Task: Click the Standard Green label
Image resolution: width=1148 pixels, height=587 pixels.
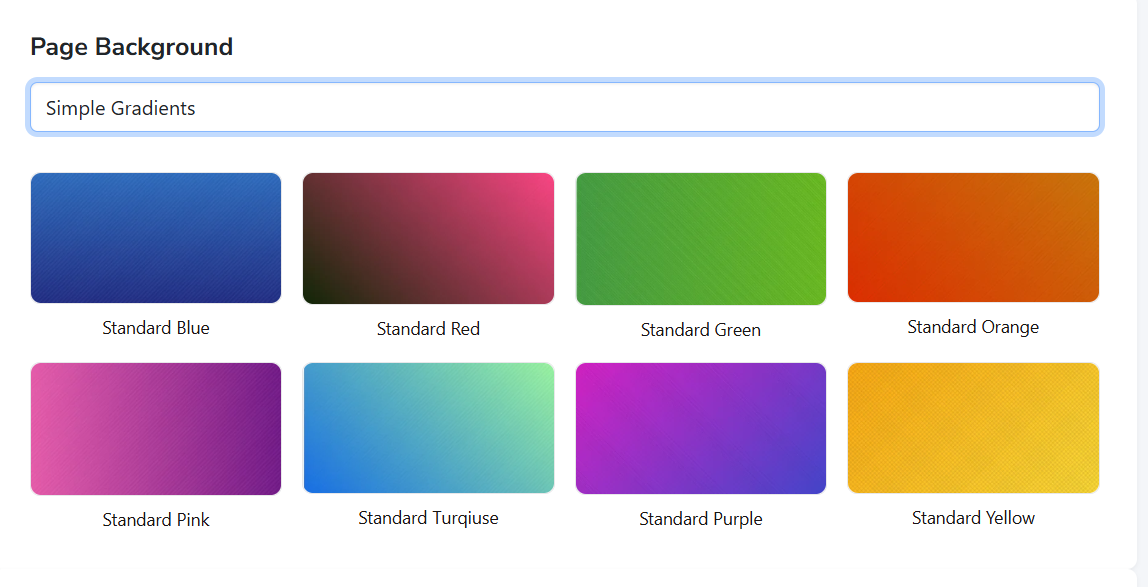Action: [700, 330]
